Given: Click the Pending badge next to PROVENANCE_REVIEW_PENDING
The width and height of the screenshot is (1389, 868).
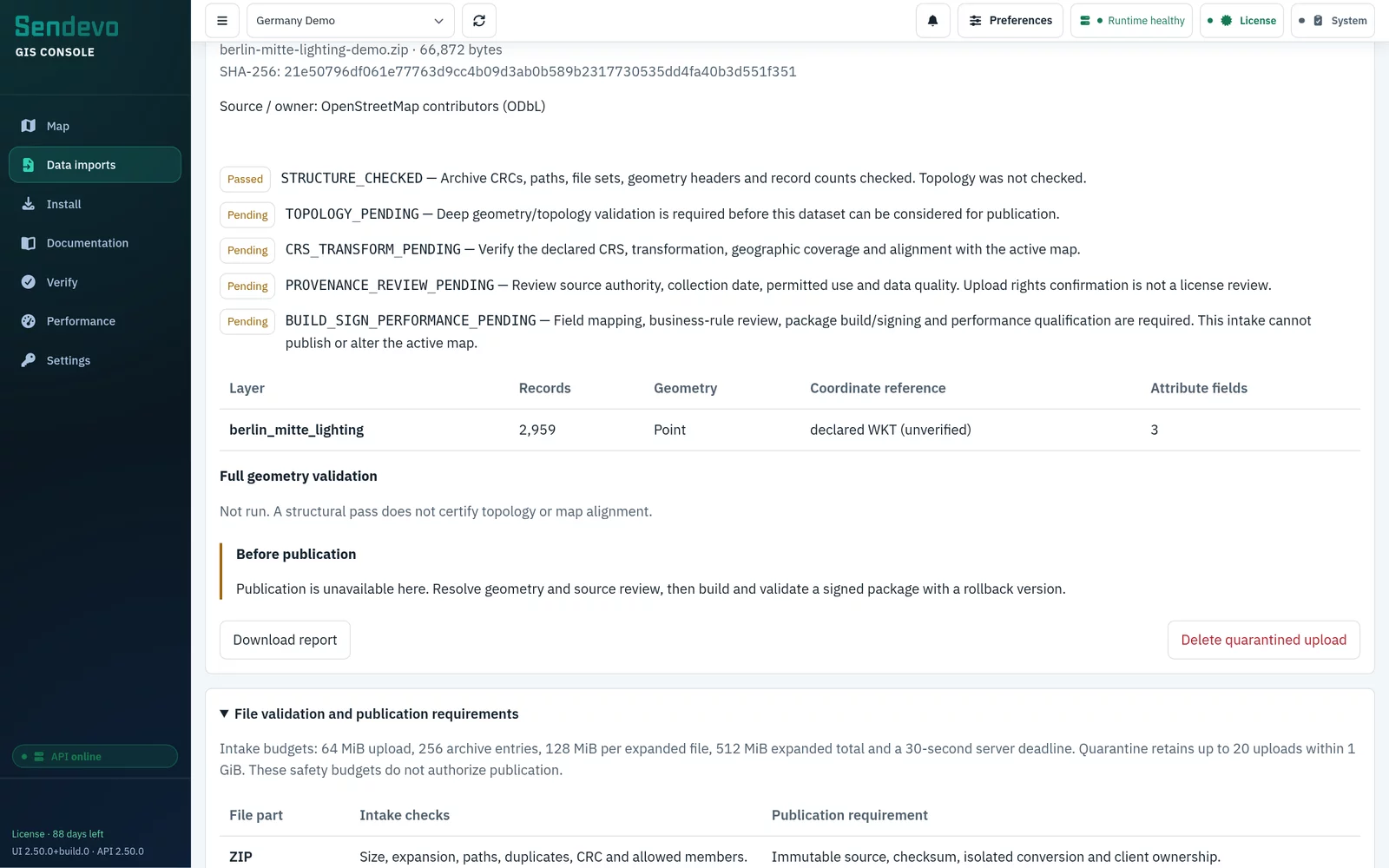Looking at the screenshot, I should click(x=247, y=286).
